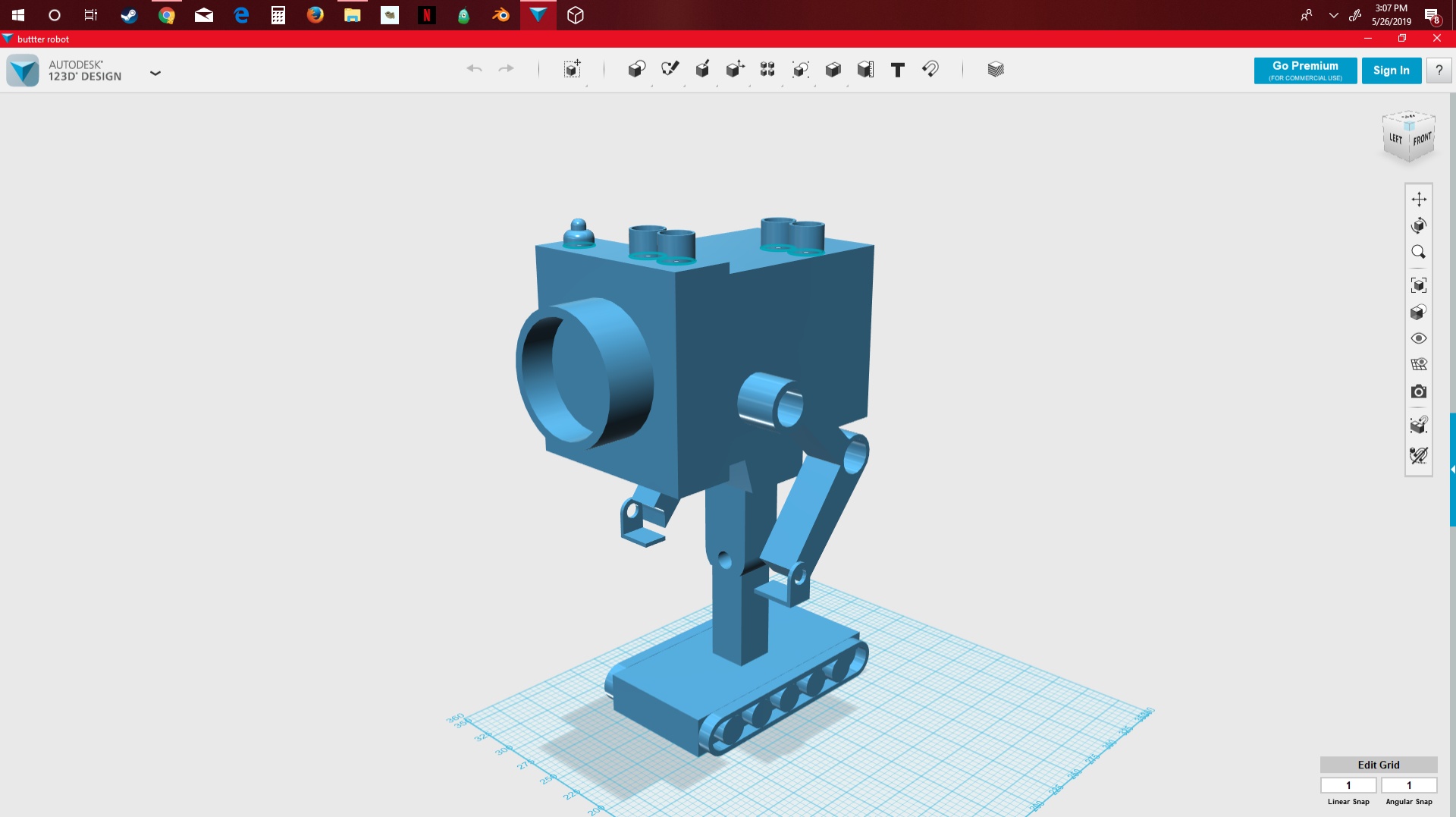Click the FRONT face of view cube
The height and width of the screenshot is (817, 1456).
pyautogui.click(x=1422, y=139)
